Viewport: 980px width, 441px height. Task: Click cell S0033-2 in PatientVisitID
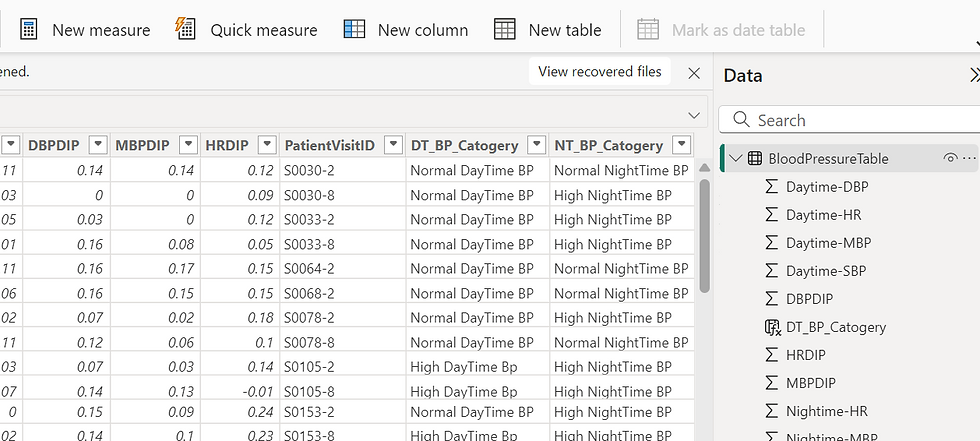[342, 219]
